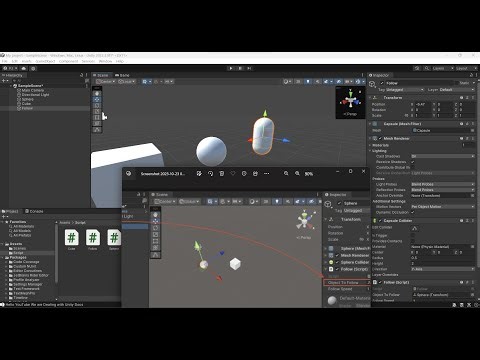The width and height of the screenshot is (480, 360).
Task: Open the GameObject menu
Action: (45, 61)
